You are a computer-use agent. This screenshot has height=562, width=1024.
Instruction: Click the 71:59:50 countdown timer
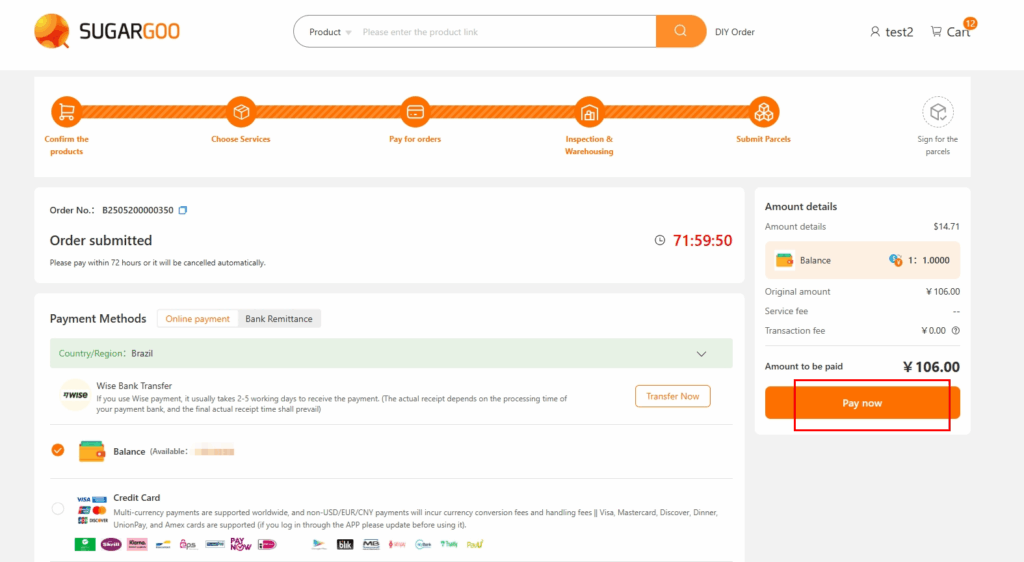pyautogui.click(x=703, y=240)
